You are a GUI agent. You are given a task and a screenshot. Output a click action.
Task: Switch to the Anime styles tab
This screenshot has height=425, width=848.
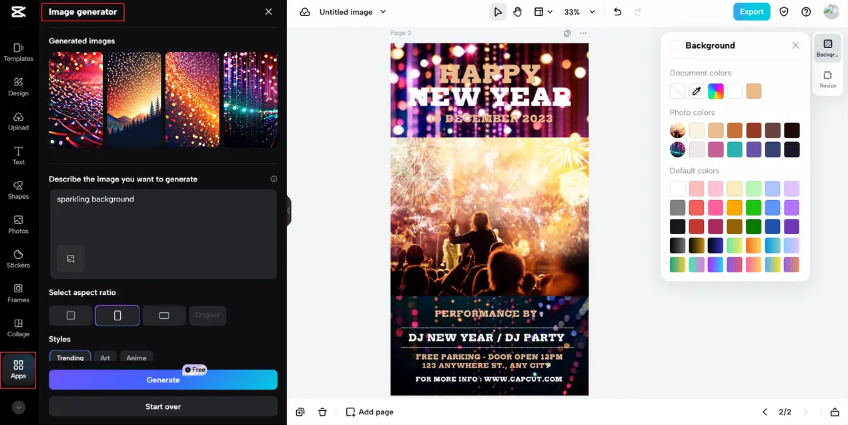click(136, 357)
